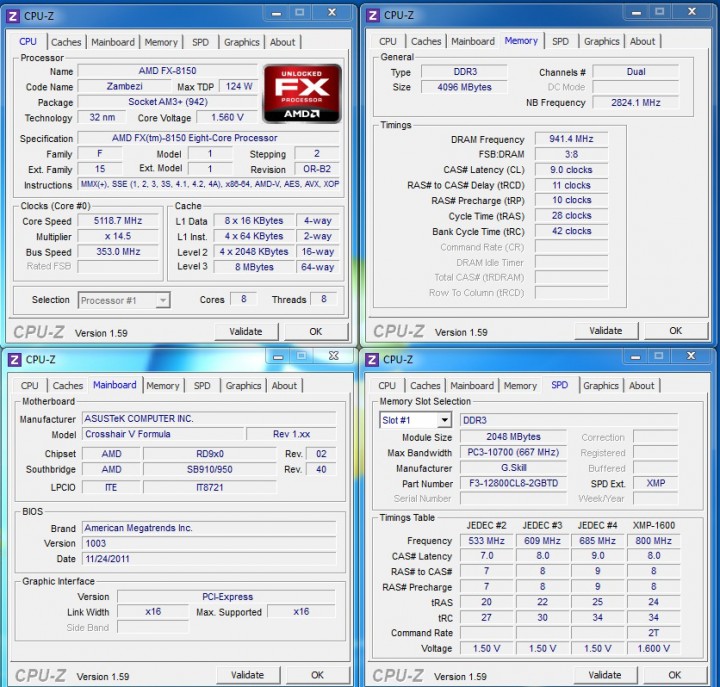Screen dimensions: 720x687
Task: Click the BIOS date 11/24/2011
Action: 209,559
